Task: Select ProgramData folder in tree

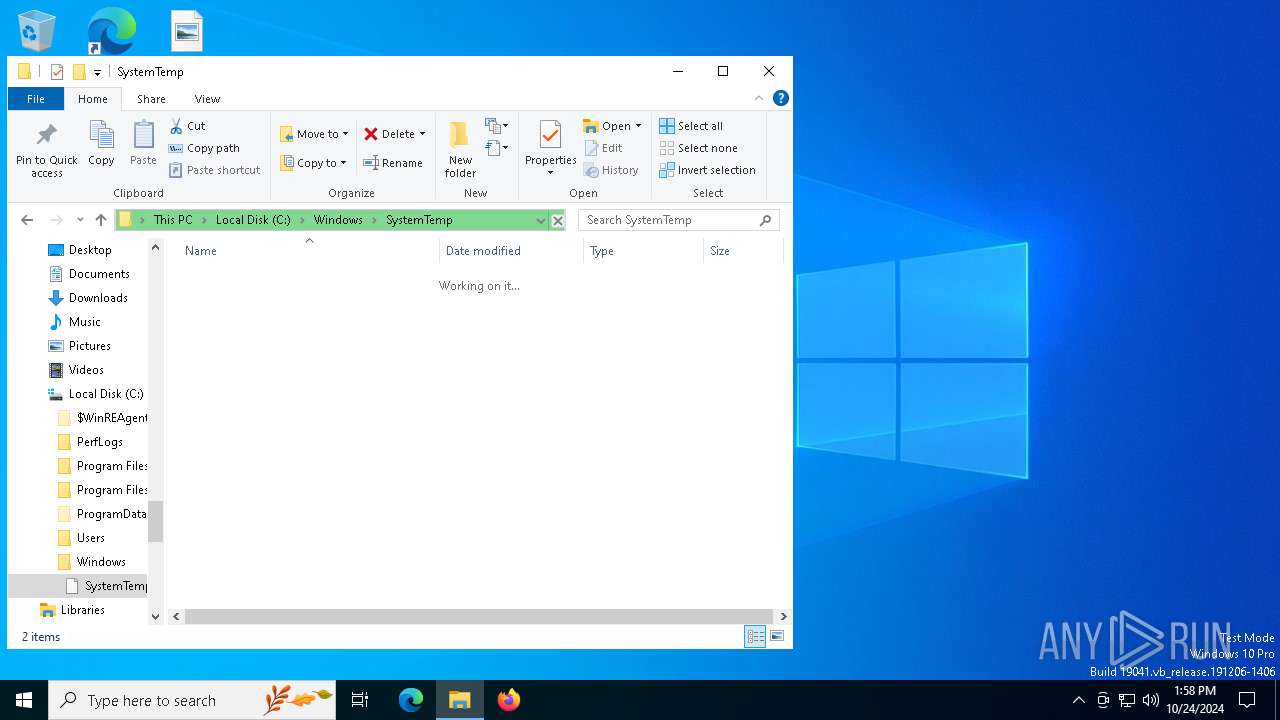Action: point(111,514)
